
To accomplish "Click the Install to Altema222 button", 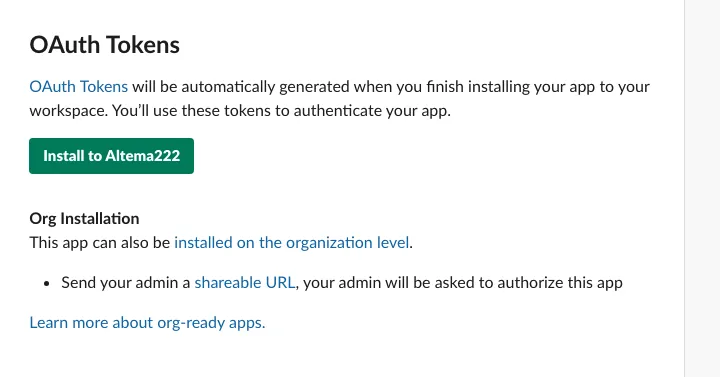I will 111,156.
